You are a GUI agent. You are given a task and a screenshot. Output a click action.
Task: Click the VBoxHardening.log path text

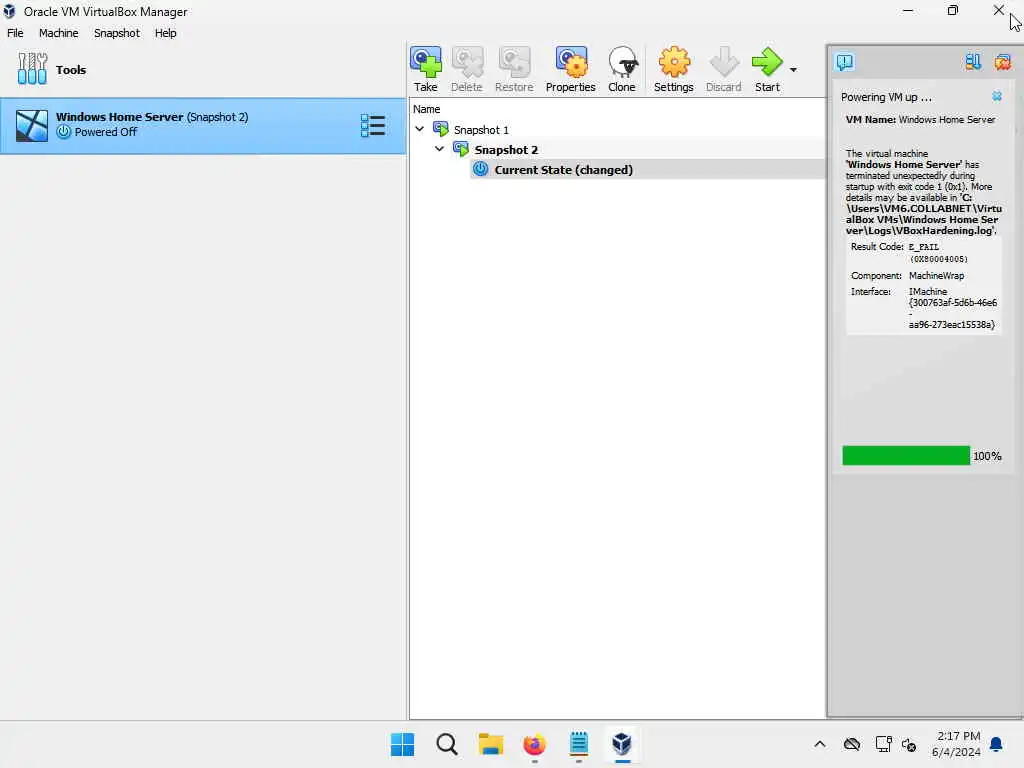923,214
